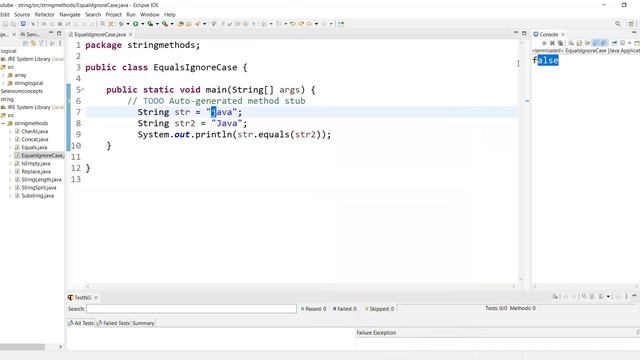
Task: Toggle Link with Editor in Package Explorer
Action: [33, 43]
